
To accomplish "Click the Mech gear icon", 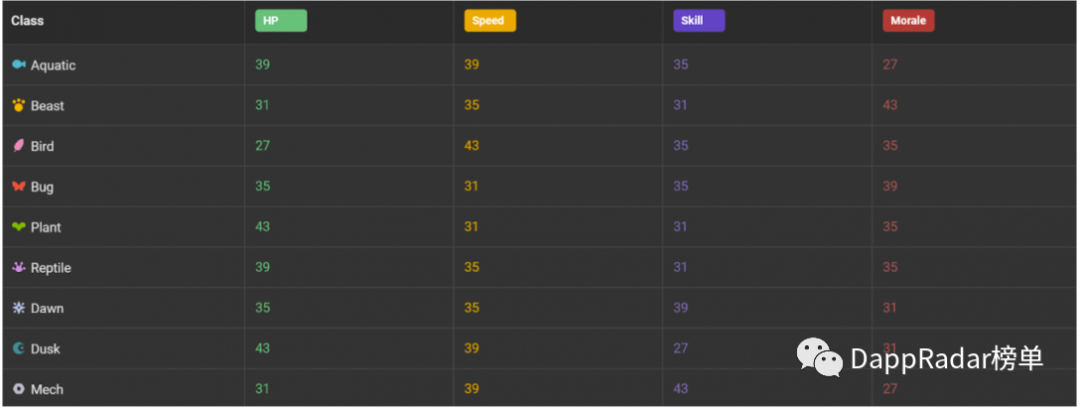I will (19, 389).
